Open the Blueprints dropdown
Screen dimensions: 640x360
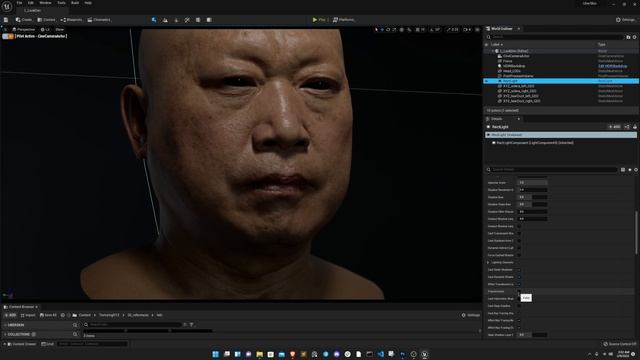click(71, 20)
